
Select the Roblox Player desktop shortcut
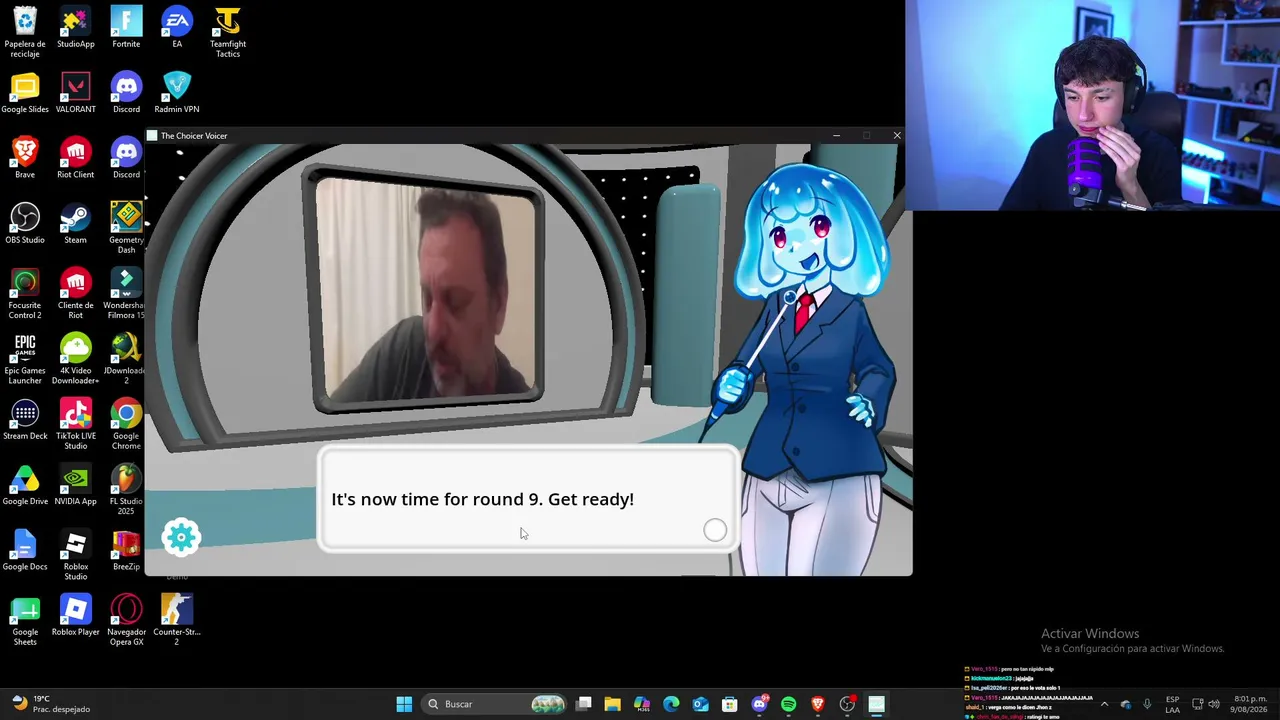[76, 616]
